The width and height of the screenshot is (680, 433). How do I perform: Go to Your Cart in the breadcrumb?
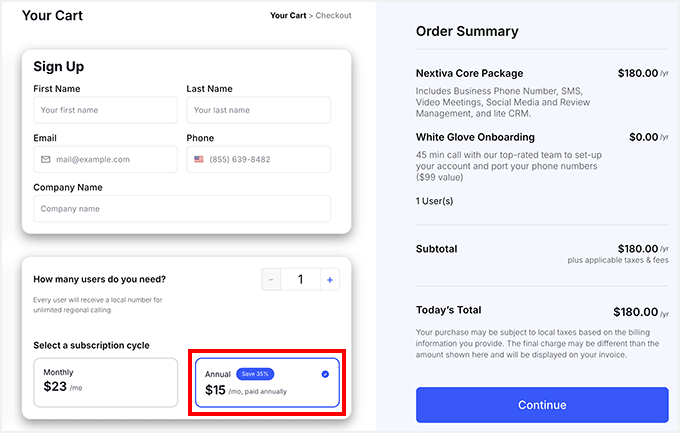point(289,16)
